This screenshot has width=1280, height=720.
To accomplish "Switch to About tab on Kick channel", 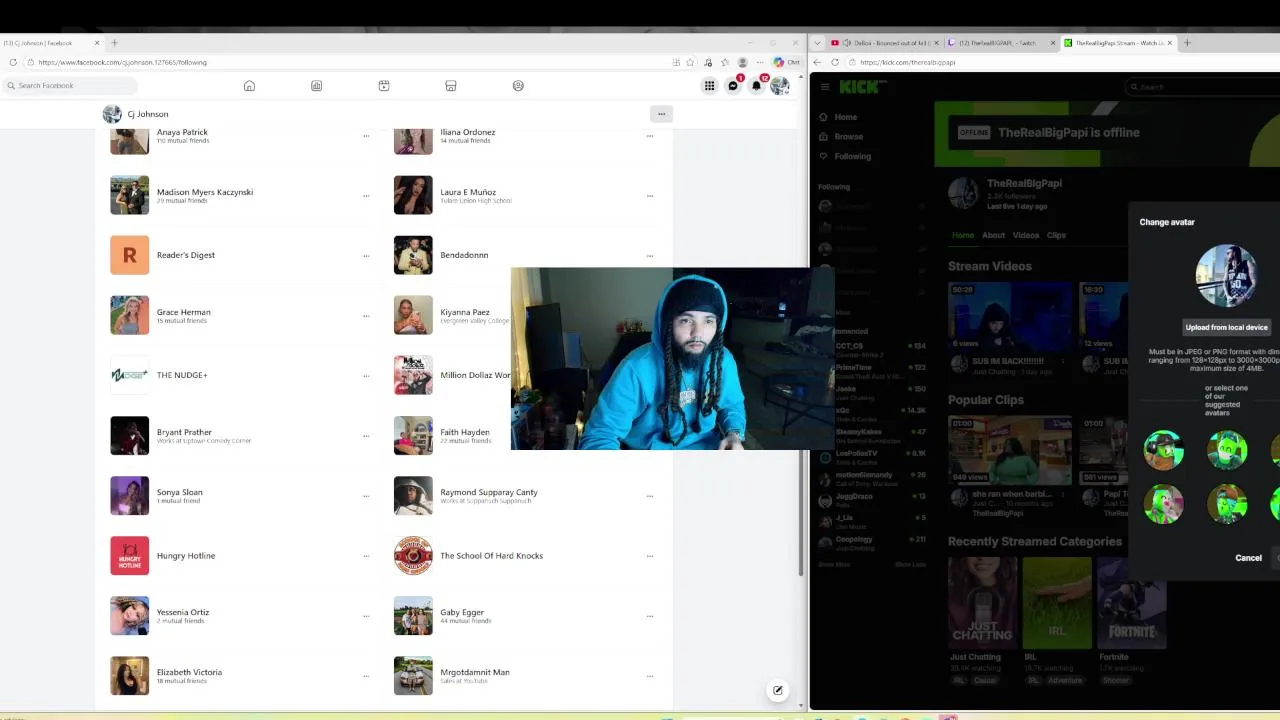I will (993, 235).
